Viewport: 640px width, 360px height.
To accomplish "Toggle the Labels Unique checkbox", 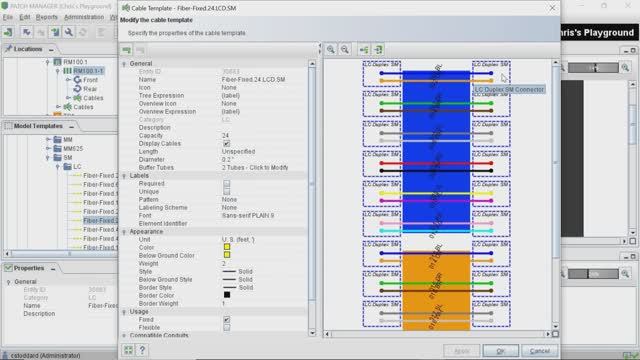I will point(227,191).
